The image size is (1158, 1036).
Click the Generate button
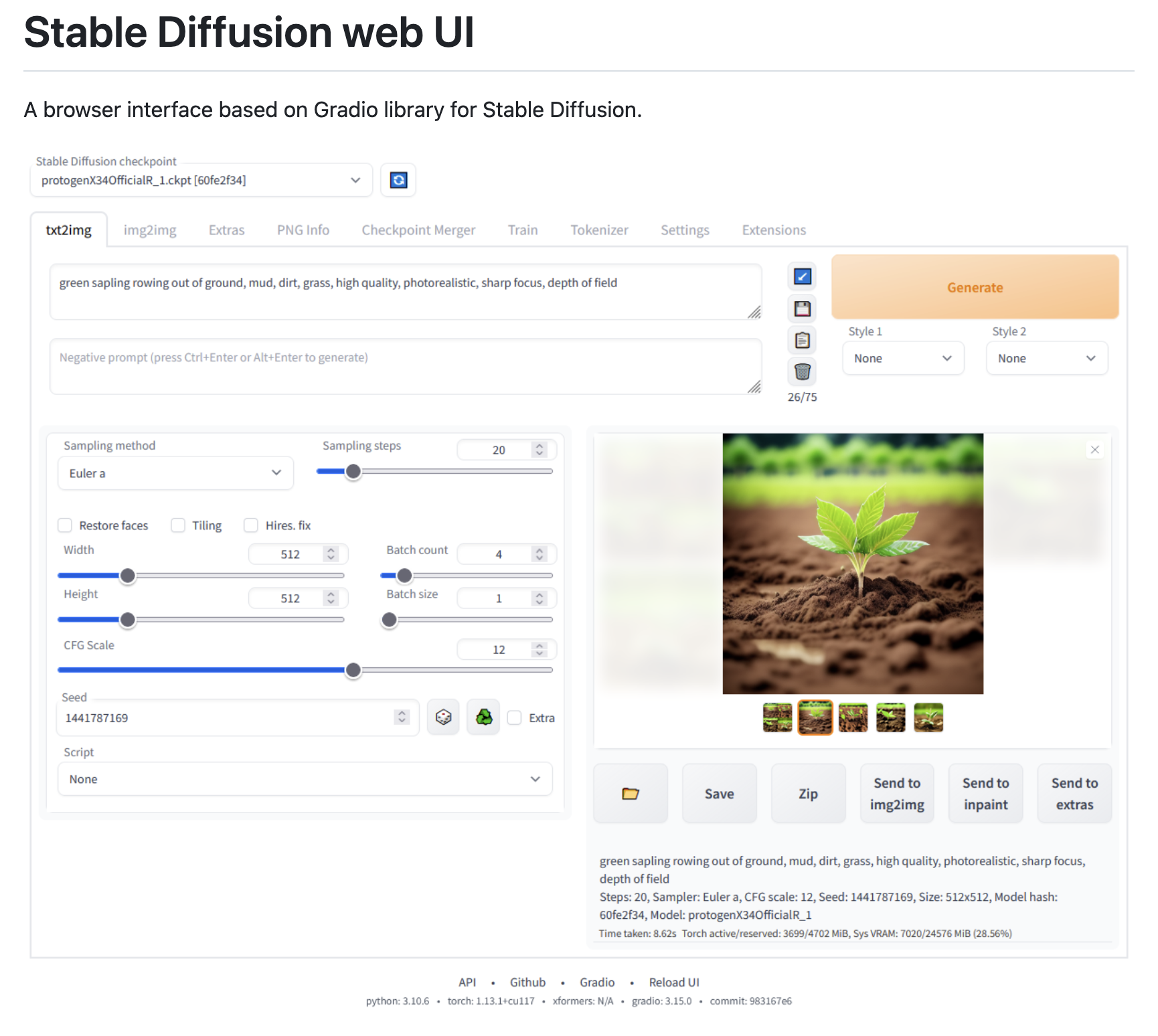tap(975, 287)
